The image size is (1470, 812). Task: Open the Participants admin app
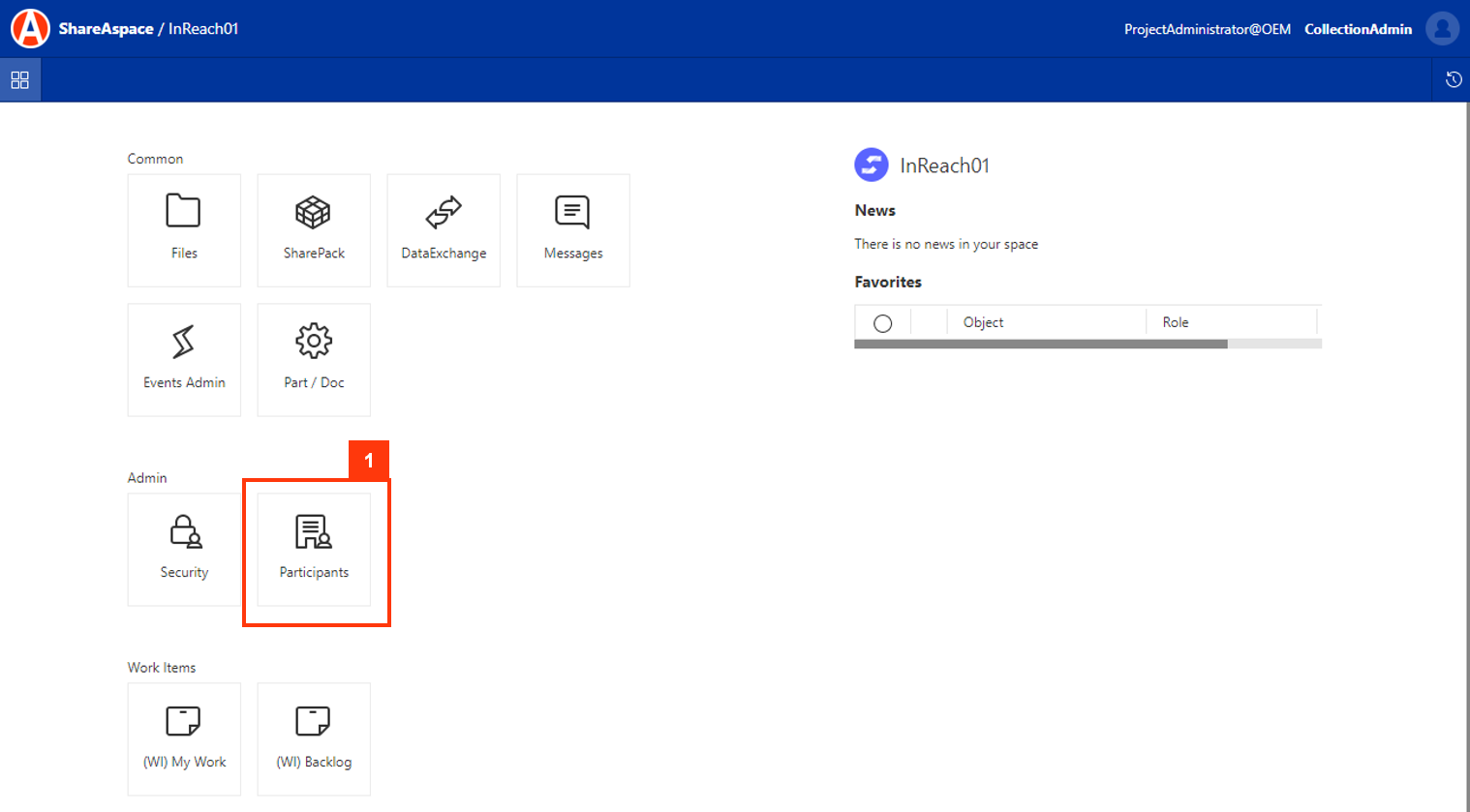(313, 549)
